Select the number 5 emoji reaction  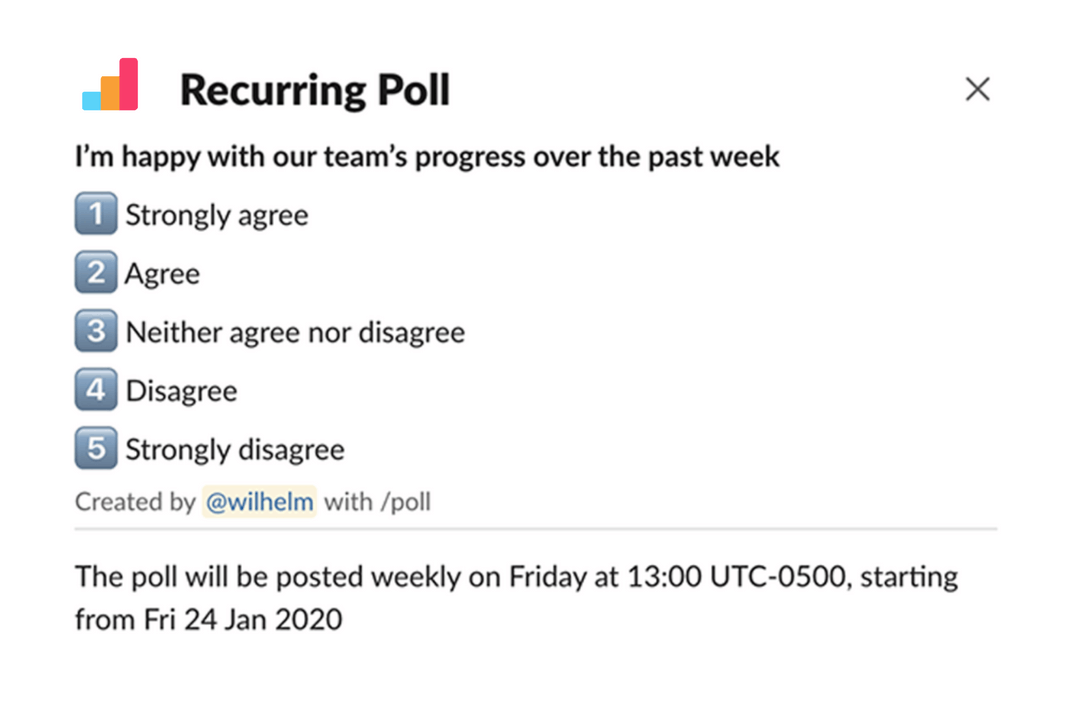tap(95, 449)
